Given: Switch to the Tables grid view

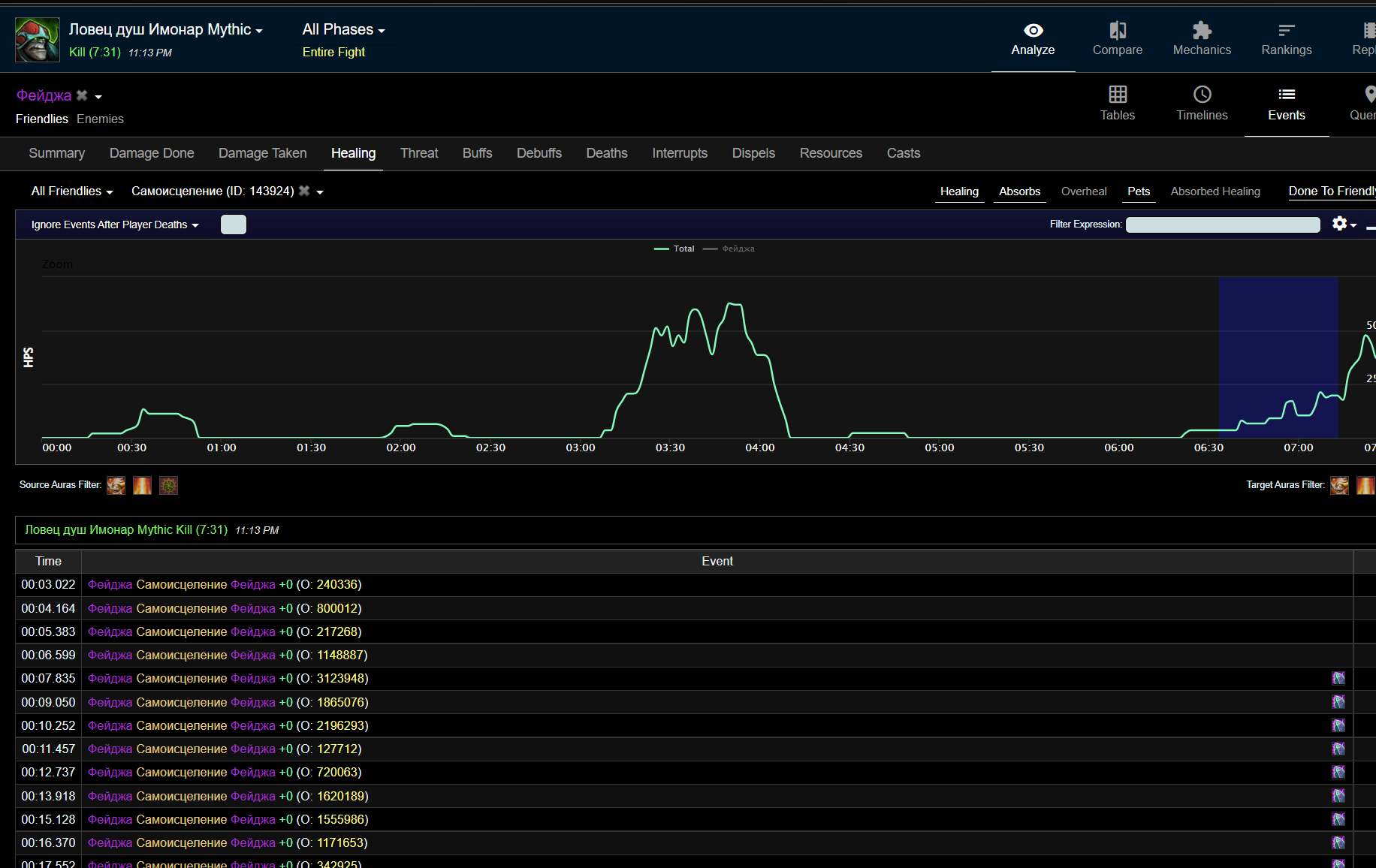Looking at the screenshot, I should tap(1117, 95).
